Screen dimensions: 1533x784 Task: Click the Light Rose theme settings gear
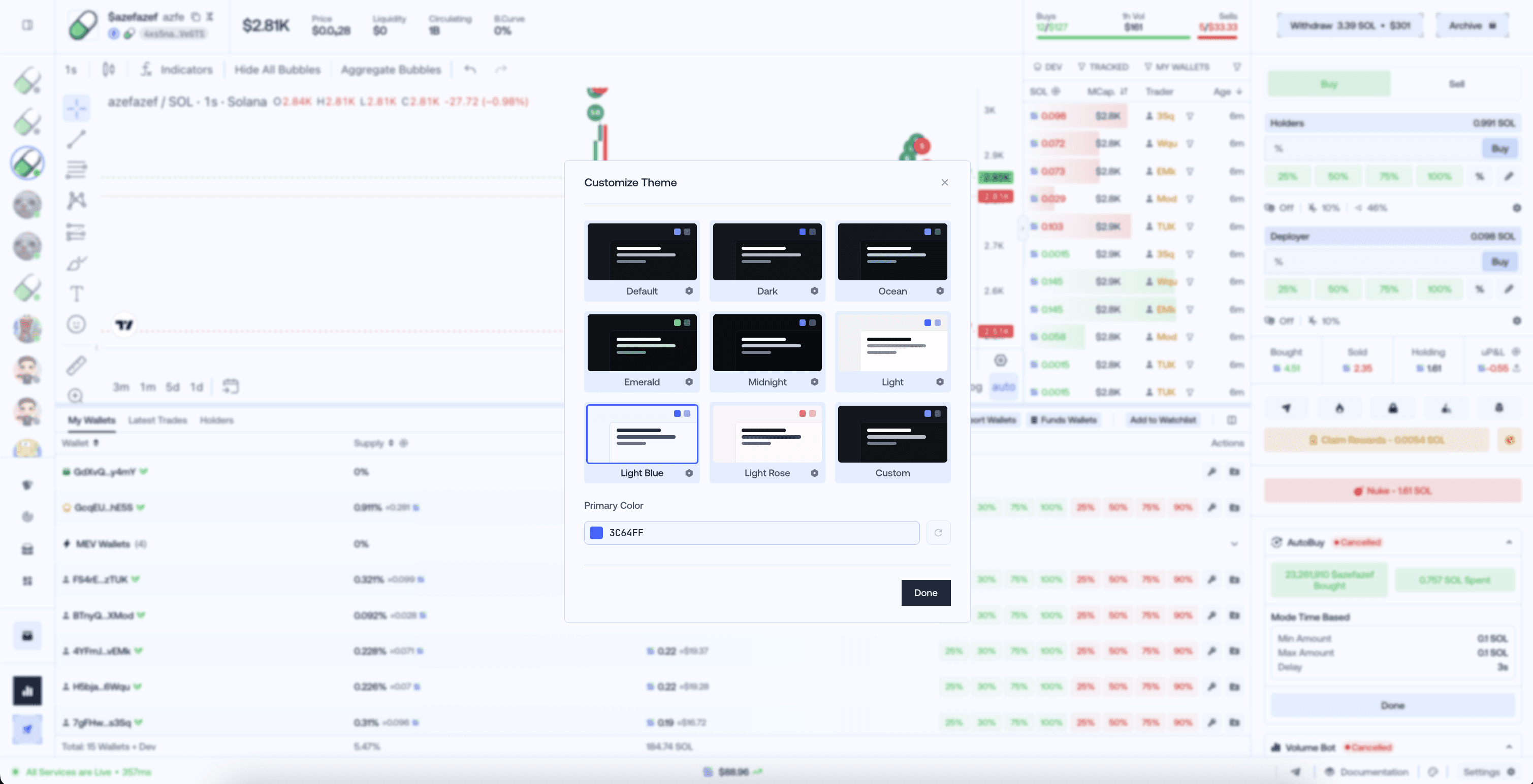[814, 473]
